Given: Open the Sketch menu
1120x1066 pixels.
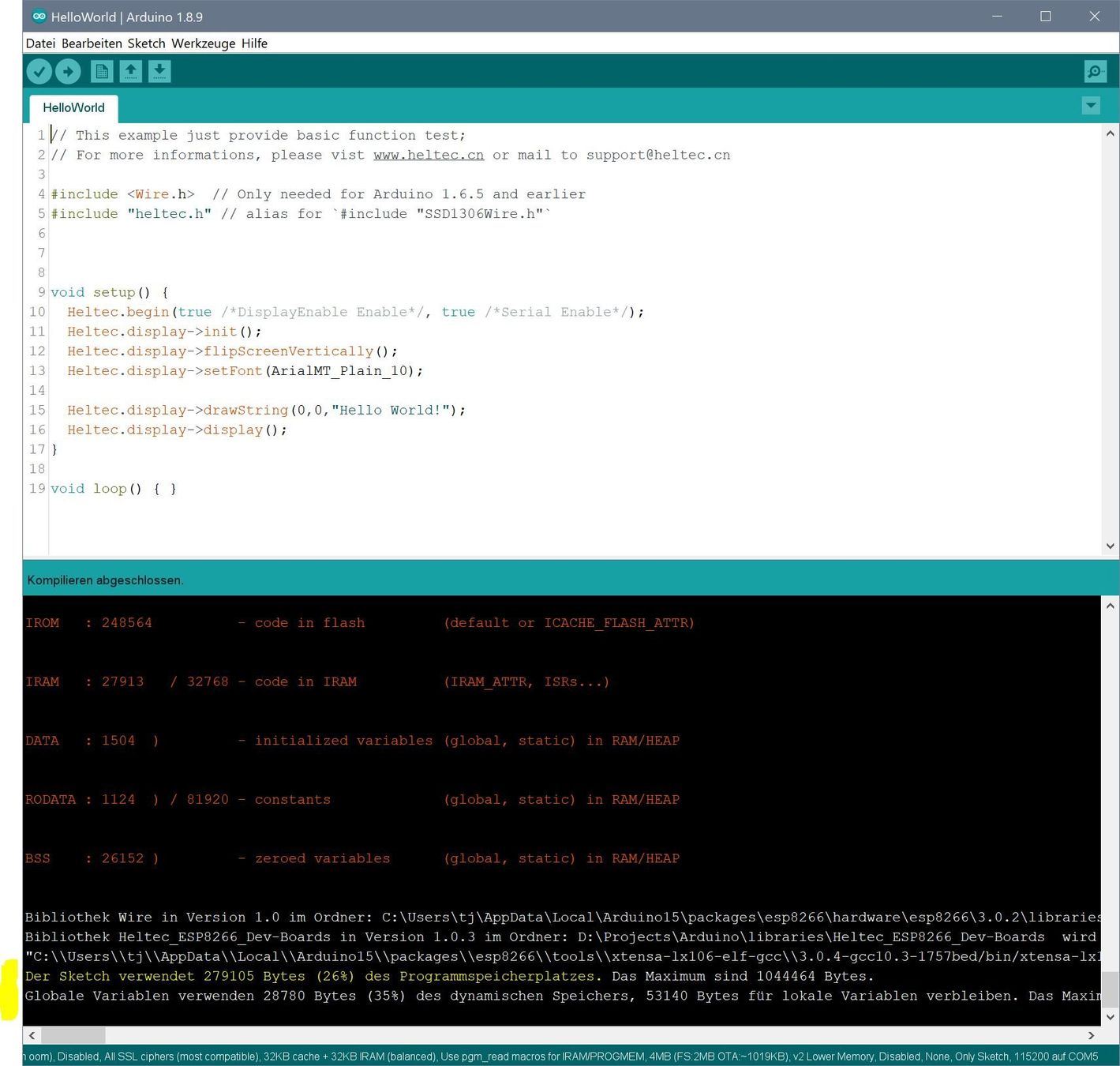Looking at the screenshot, I should pyautogui.click(x=146, y=43).
